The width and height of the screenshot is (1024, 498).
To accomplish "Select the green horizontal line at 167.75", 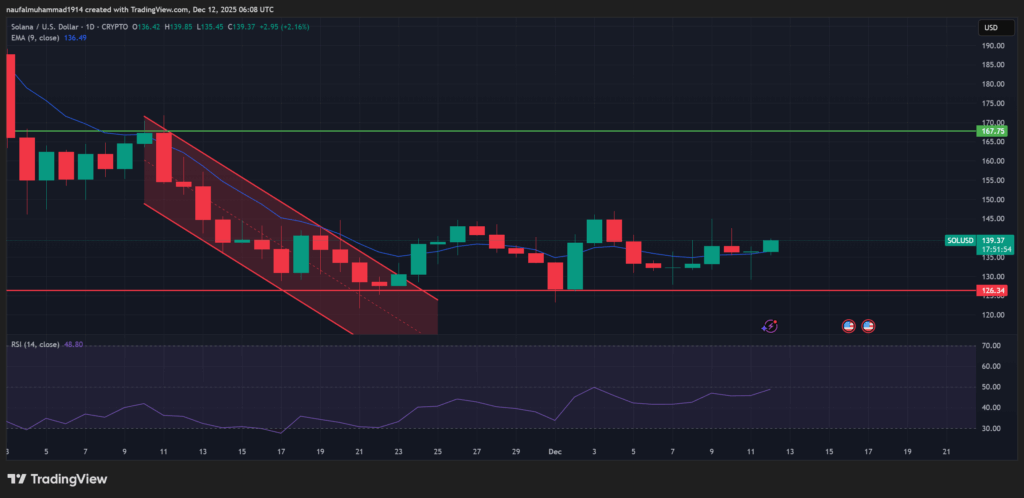I will coord(600,131).
